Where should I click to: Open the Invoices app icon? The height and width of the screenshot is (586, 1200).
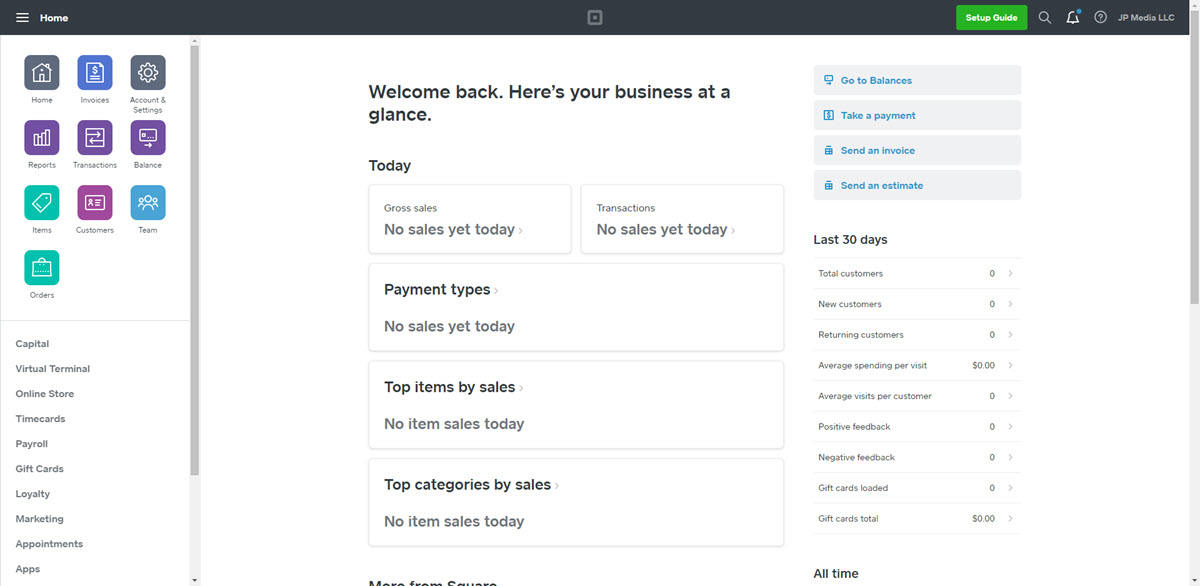tap(95, 73)
